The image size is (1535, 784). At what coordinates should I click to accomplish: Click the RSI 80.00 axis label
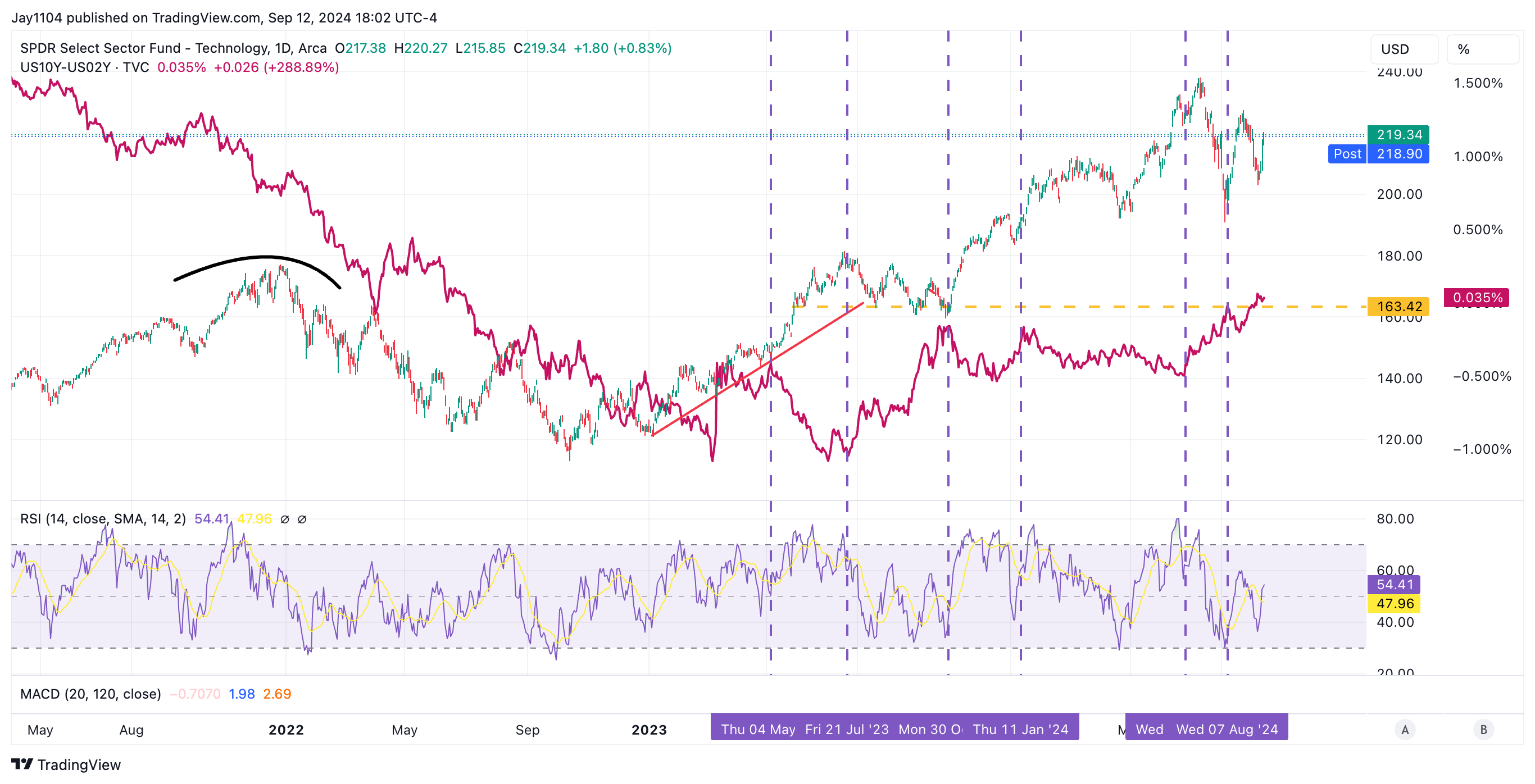[x=1395, y=519]
